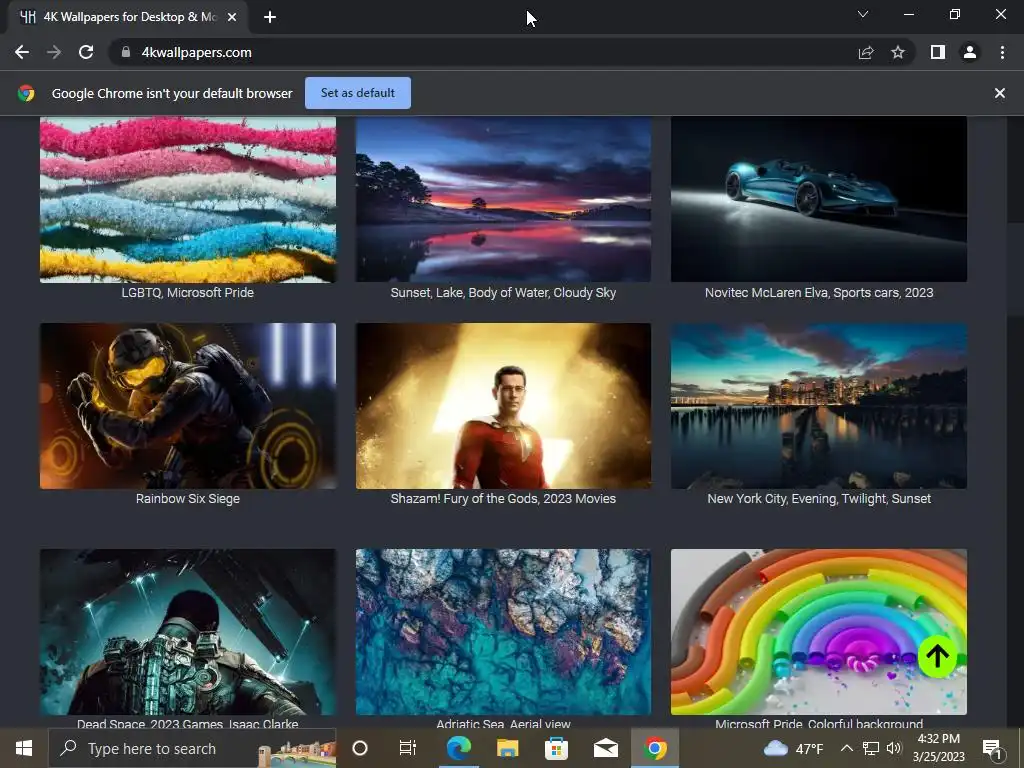Bookmark this tab with the star icon
This screenshot has width=1024, height=768.
point(898,52)
